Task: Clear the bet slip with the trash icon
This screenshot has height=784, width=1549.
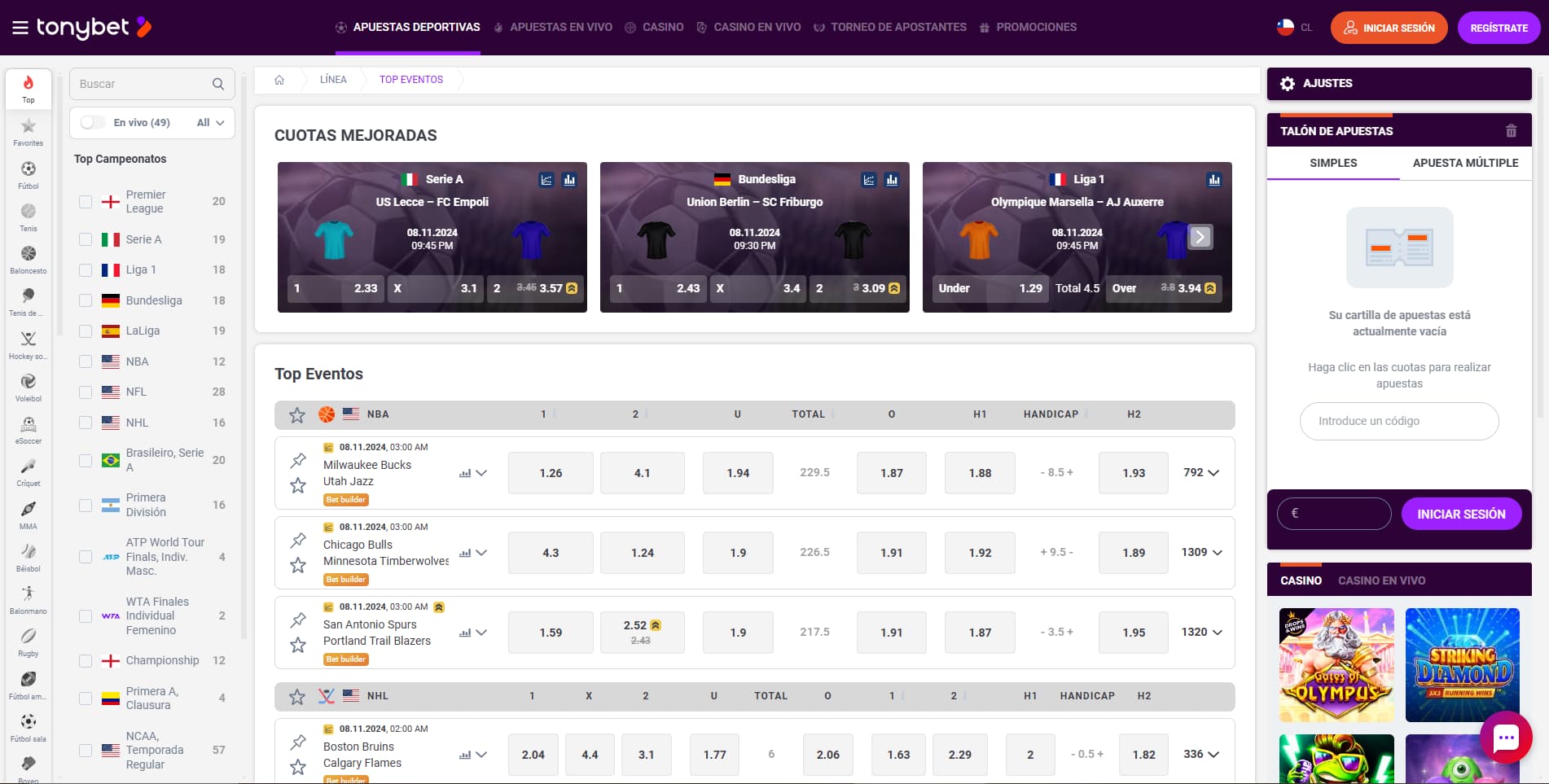Action: point(1511,130)
